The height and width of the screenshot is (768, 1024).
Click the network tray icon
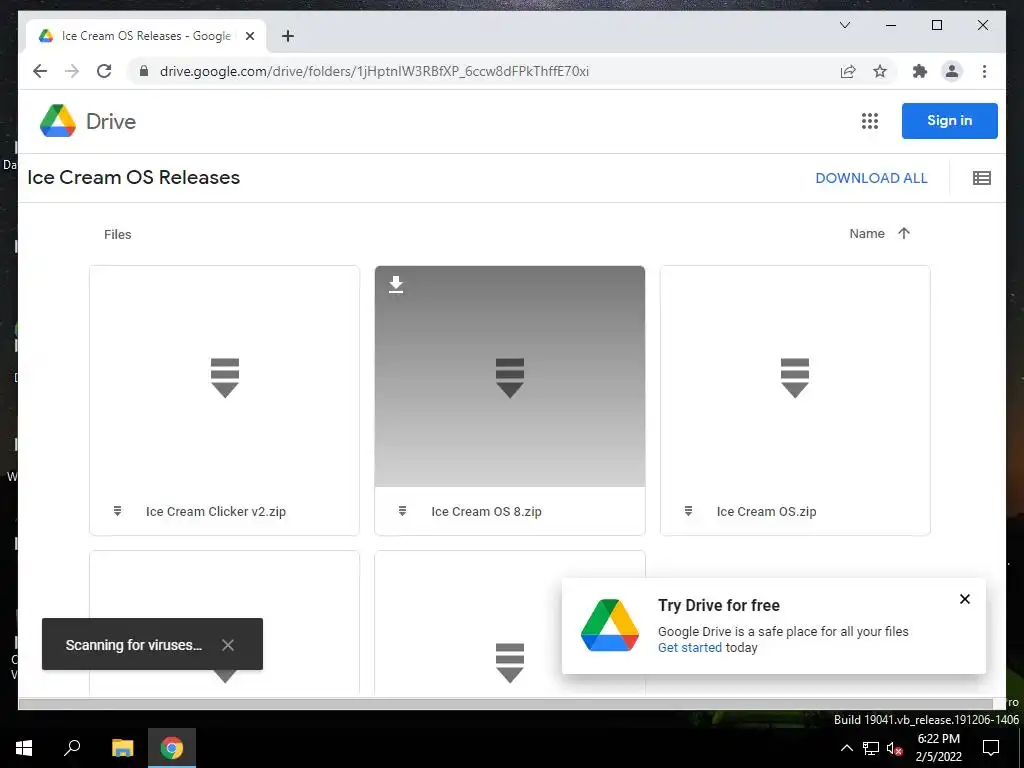click(871, 748)
